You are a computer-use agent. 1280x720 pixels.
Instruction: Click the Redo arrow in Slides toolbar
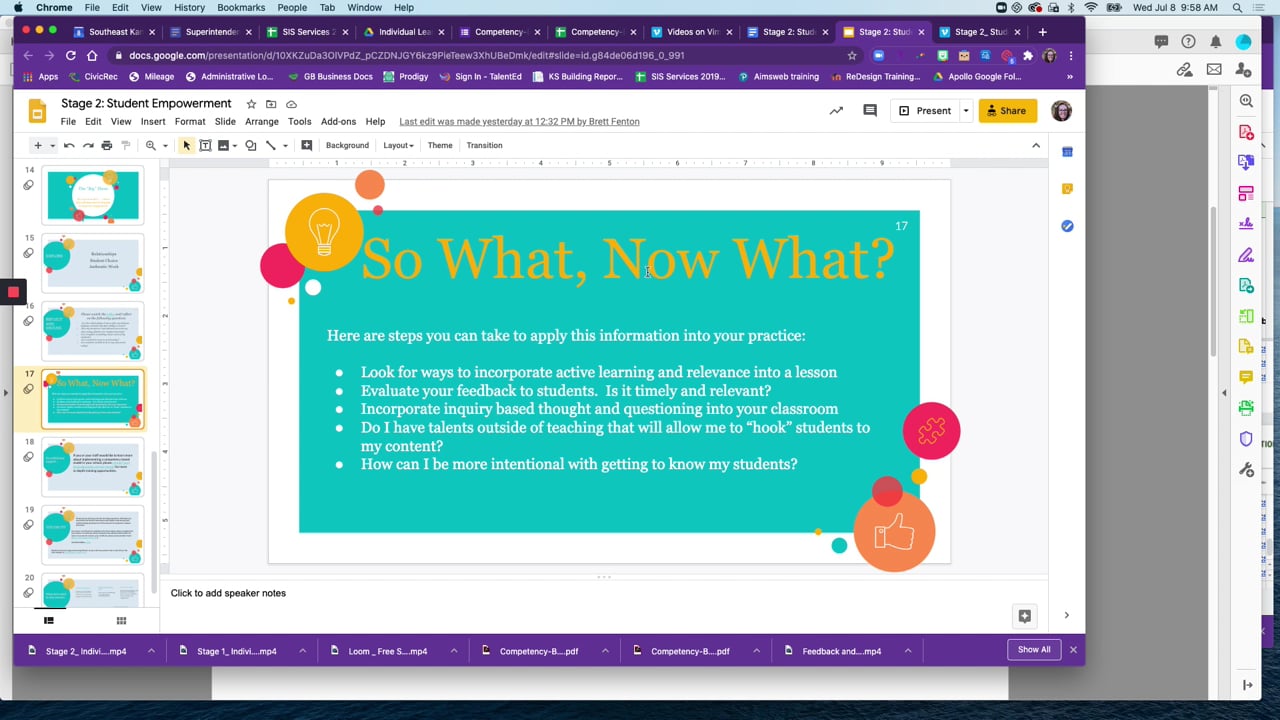point(88,146)
